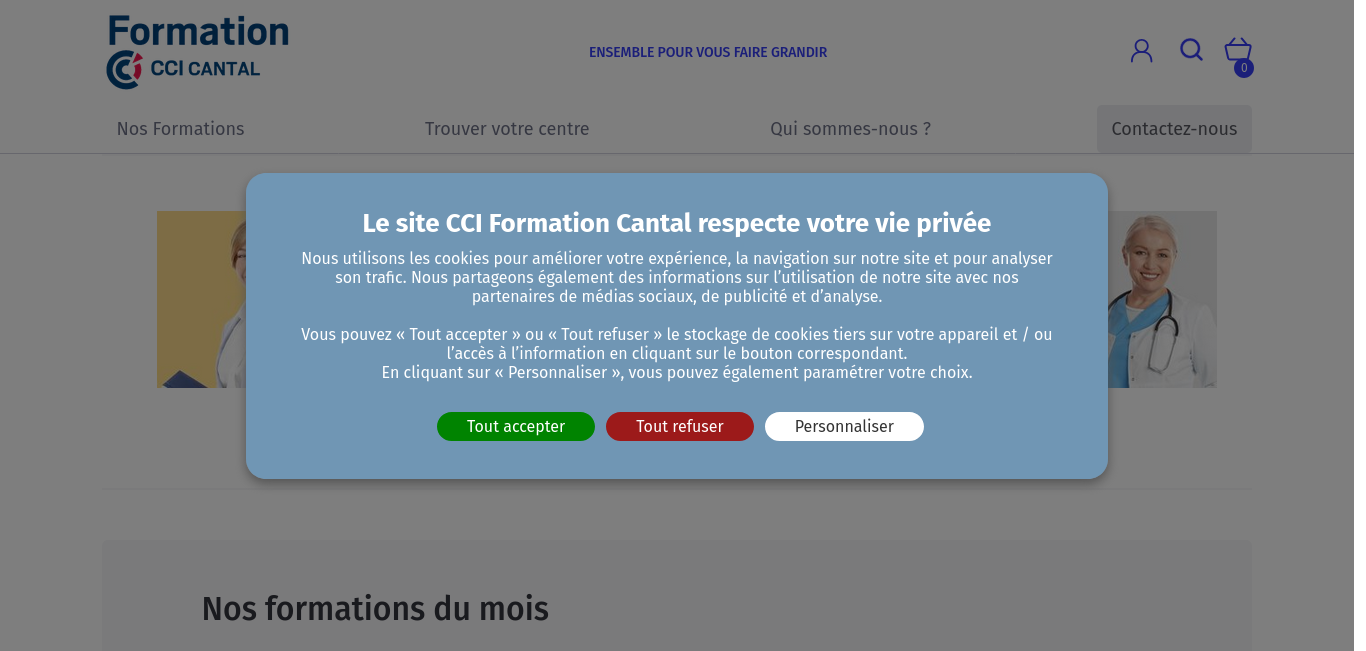Click the paragraph starting "Nous utilisons les cookies"
The height and width of the screenshot is (651, 1366).
tap(676, 277)
